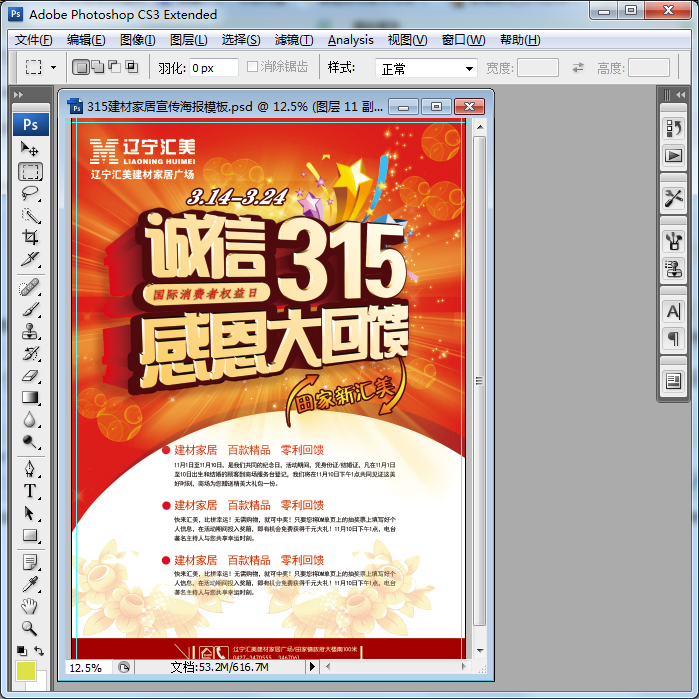This screenshot has width=699, height=699.
Task: Open the Clone Source panel icon
Action: [673, 268]
